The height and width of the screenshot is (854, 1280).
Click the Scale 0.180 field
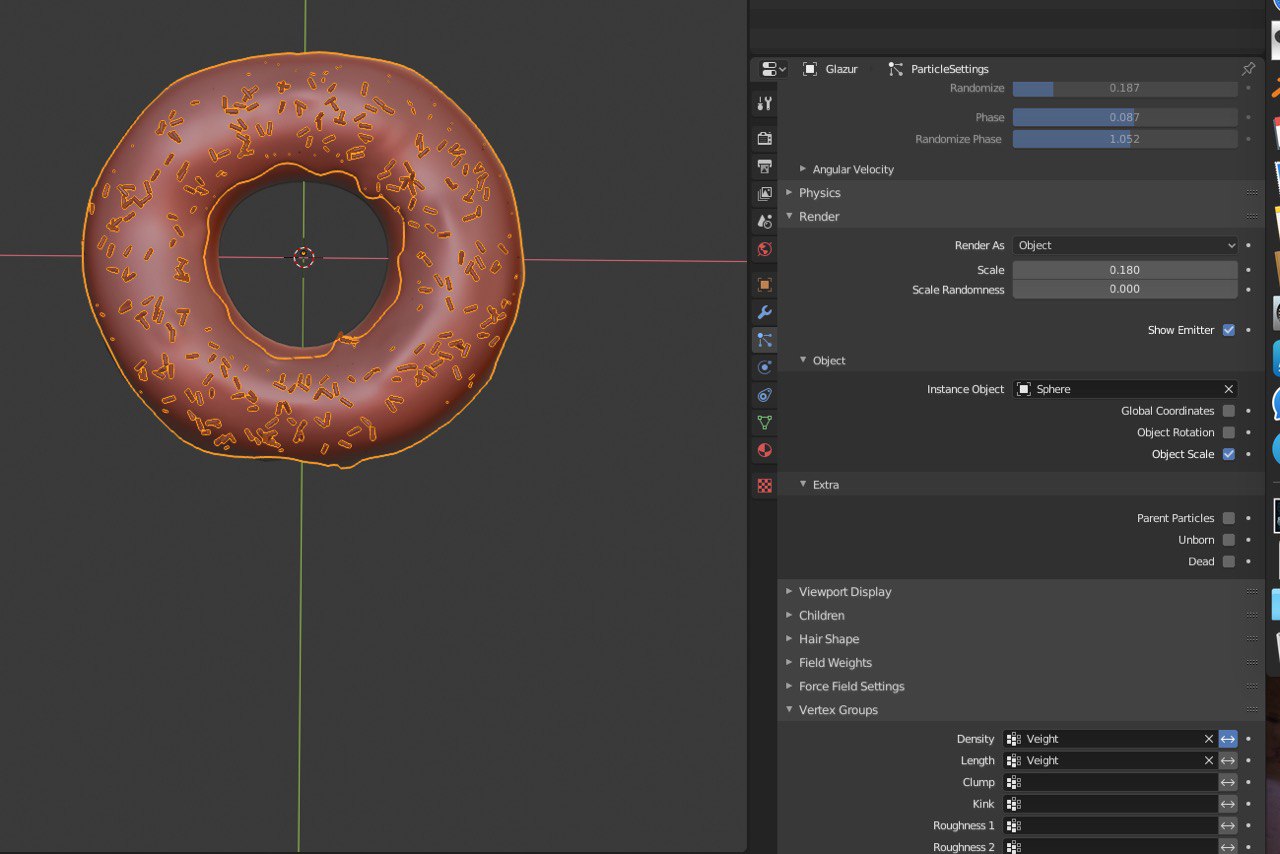pos(1125,270)
